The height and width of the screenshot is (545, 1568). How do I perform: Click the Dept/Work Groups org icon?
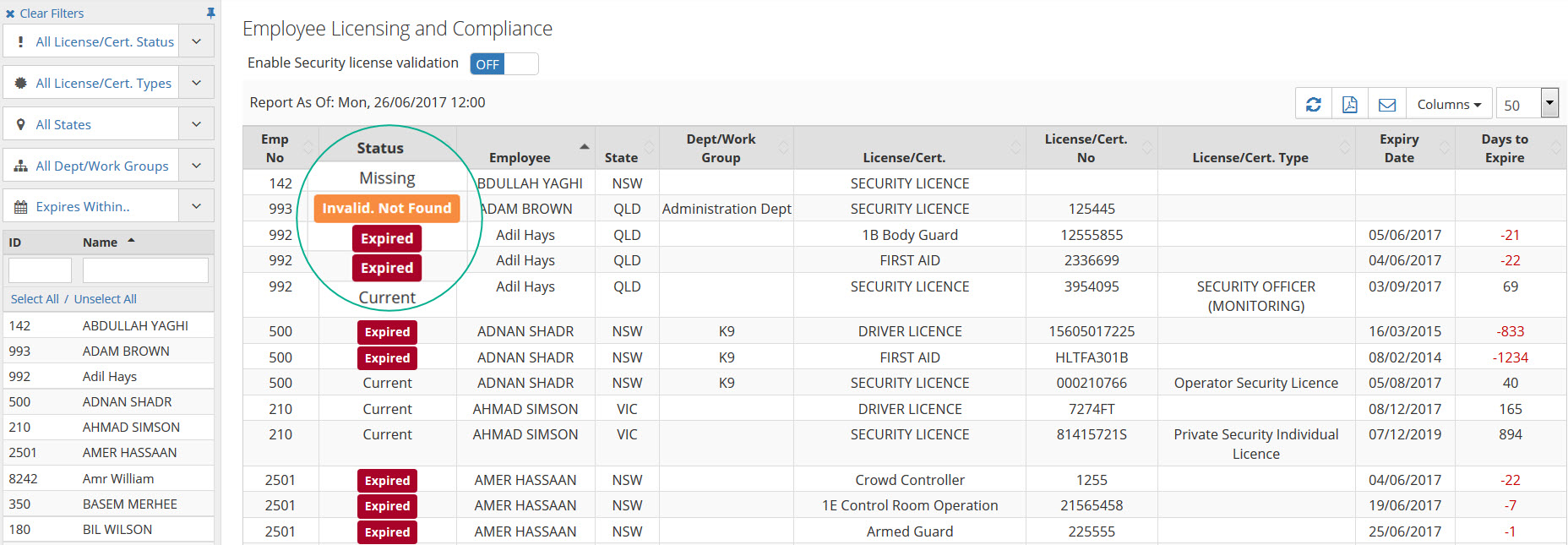click(20, 166)
